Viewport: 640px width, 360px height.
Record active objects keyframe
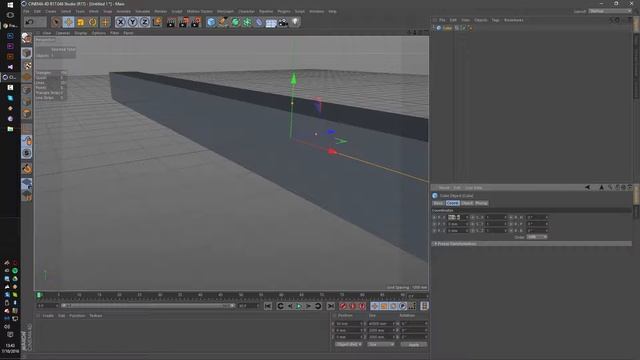[x=343, y=306]
